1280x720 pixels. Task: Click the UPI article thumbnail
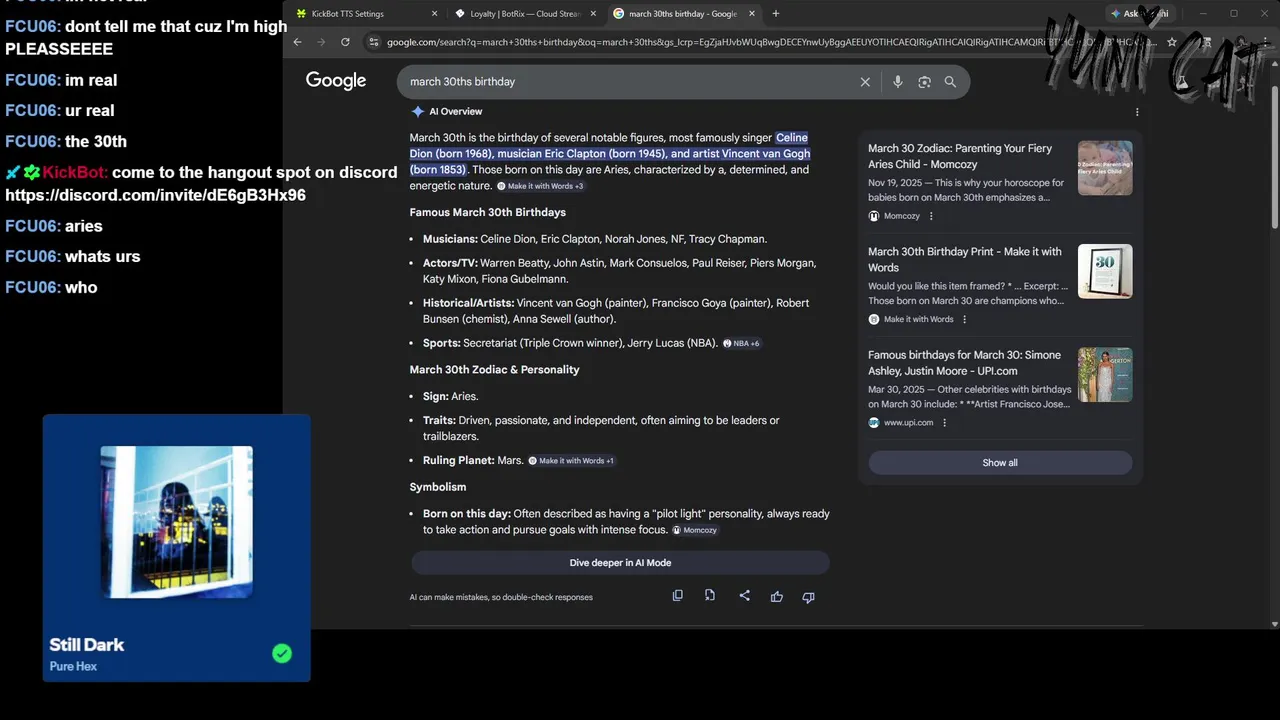[x=1105, y=375]
